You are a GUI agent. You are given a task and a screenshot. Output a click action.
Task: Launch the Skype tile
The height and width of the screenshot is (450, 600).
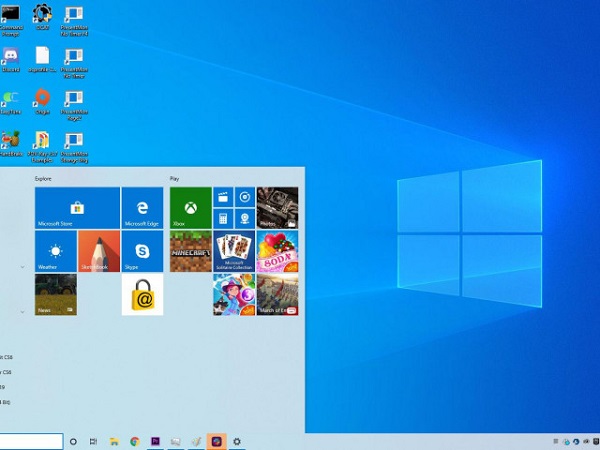coord(142,251)
